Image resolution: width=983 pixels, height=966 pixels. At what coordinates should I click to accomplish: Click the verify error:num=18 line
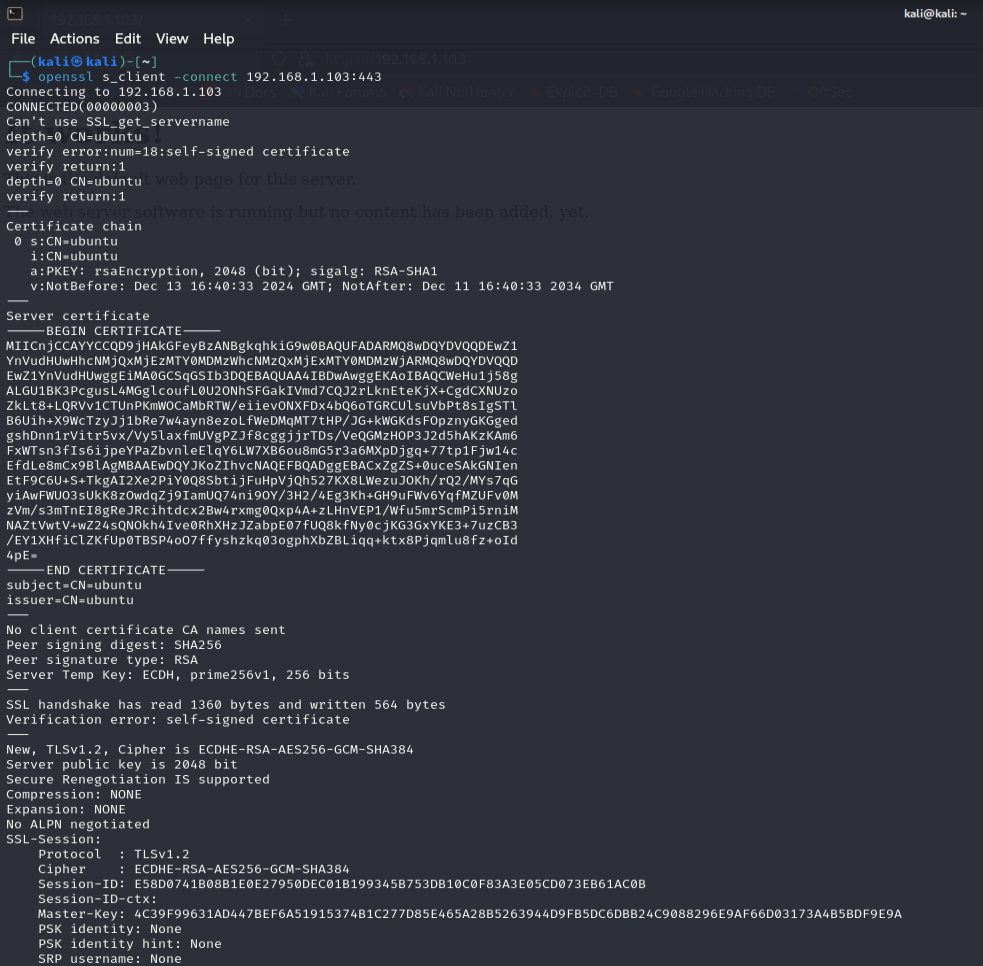pyautogui.click(x=178, y=152)
